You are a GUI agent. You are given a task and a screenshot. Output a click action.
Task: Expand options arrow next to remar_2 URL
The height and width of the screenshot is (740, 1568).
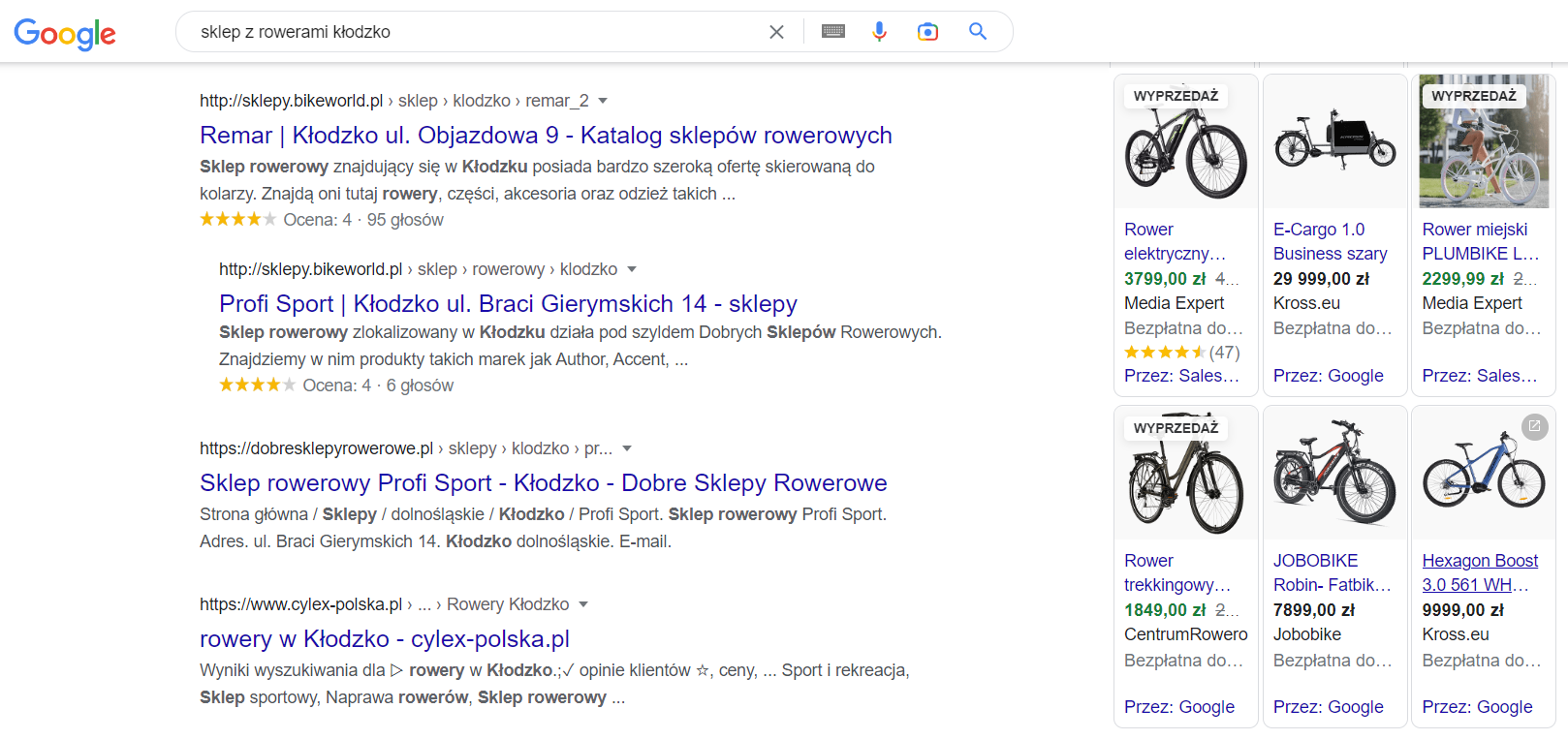(603, 101)
